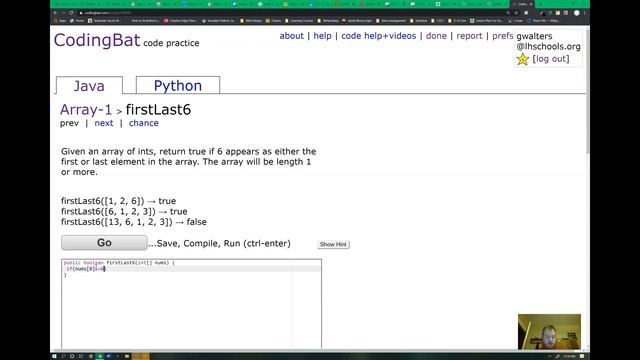Open the help link

point(322,36)
